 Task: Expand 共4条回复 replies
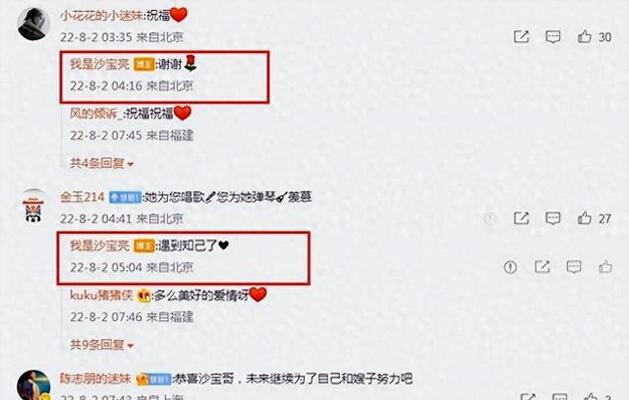pyautogui.click(x=101, y=163)
